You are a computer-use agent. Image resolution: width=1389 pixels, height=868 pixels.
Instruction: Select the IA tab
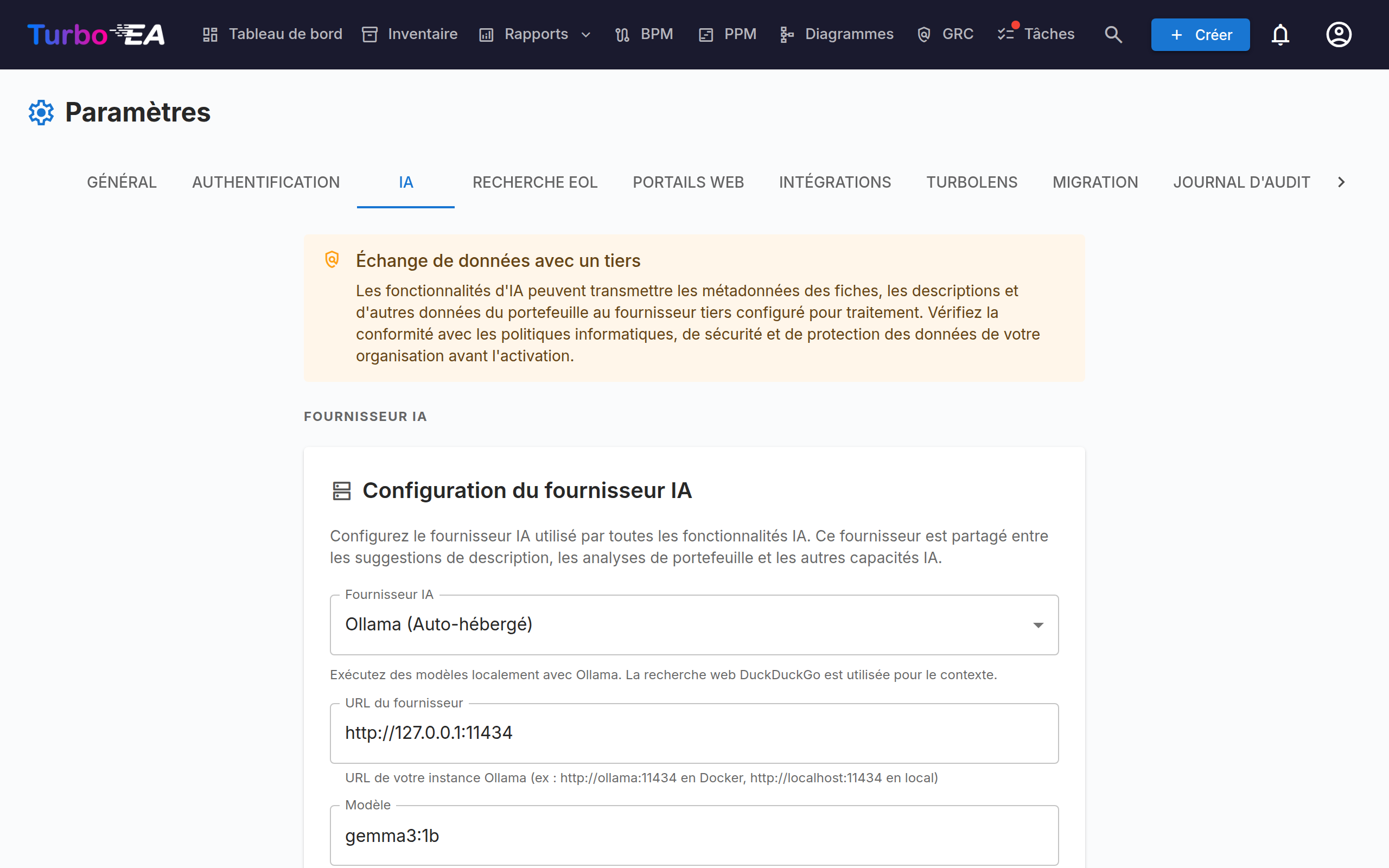pyautogui.click(x=406, y=182)
